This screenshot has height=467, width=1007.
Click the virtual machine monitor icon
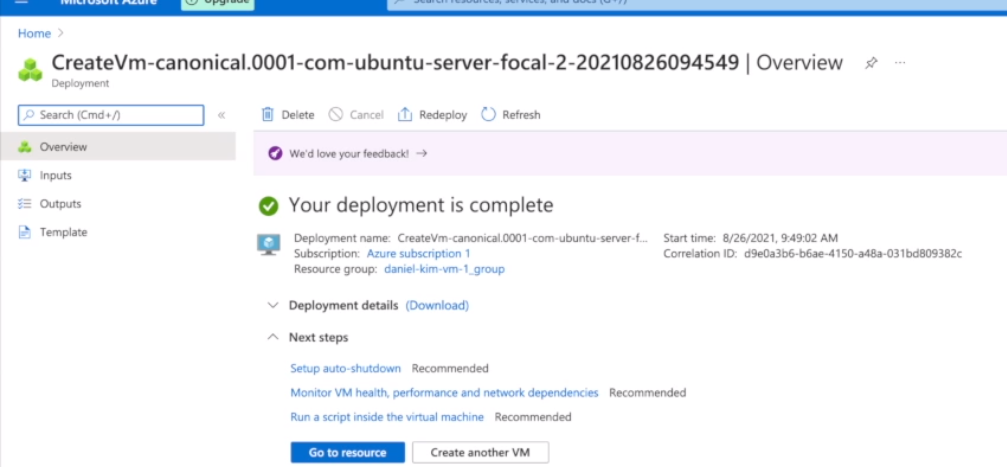click(268, 245)
